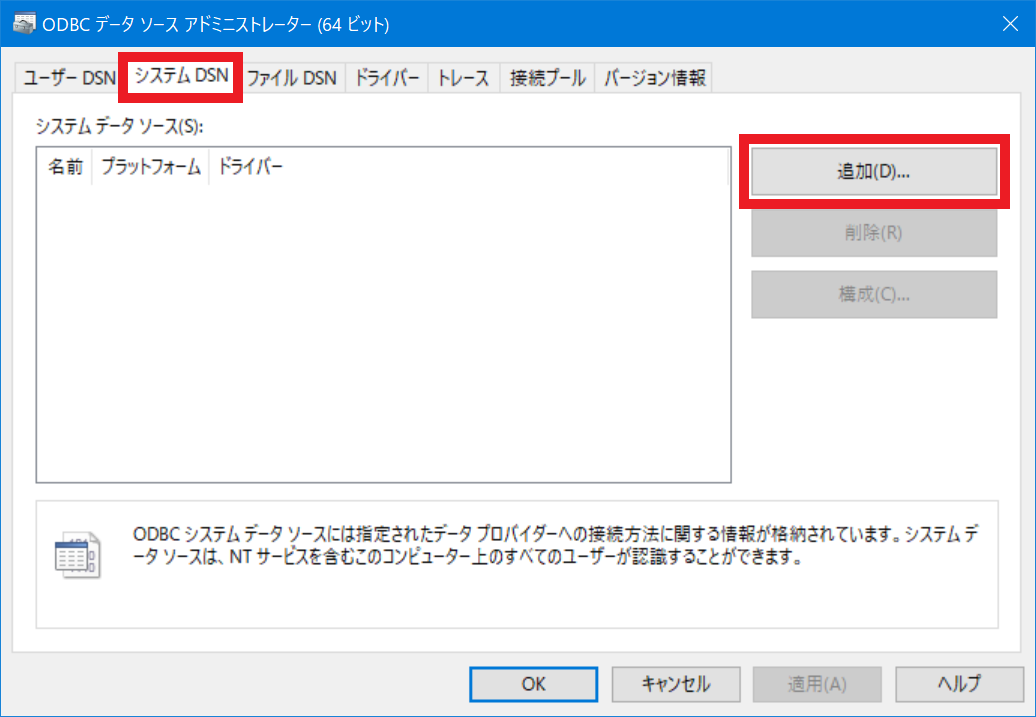The height and width of the screenshot is (717, 1036).
Task: Click the ODBC システム データ ソース description text
Action: click(x=555, y=545)
